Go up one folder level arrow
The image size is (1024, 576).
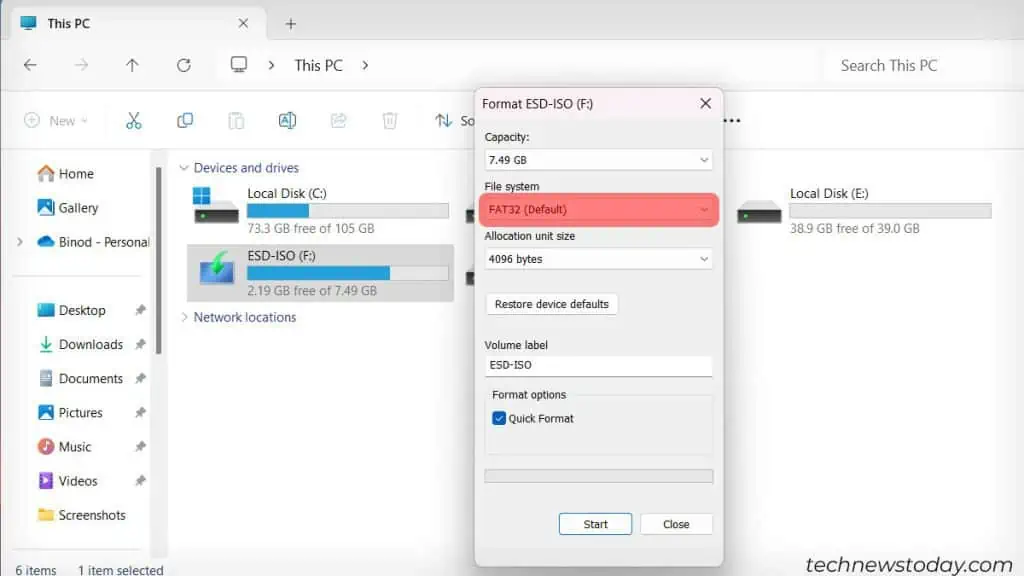coord(132,65)
